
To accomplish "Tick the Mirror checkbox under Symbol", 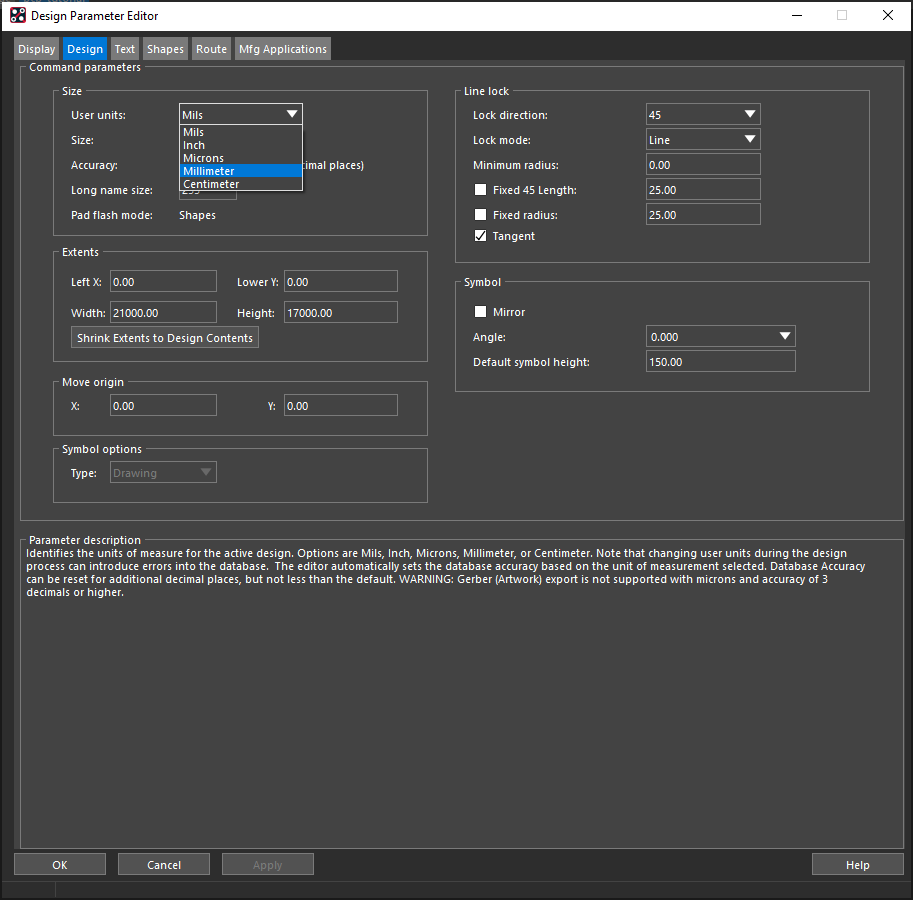I will point(480,312).
